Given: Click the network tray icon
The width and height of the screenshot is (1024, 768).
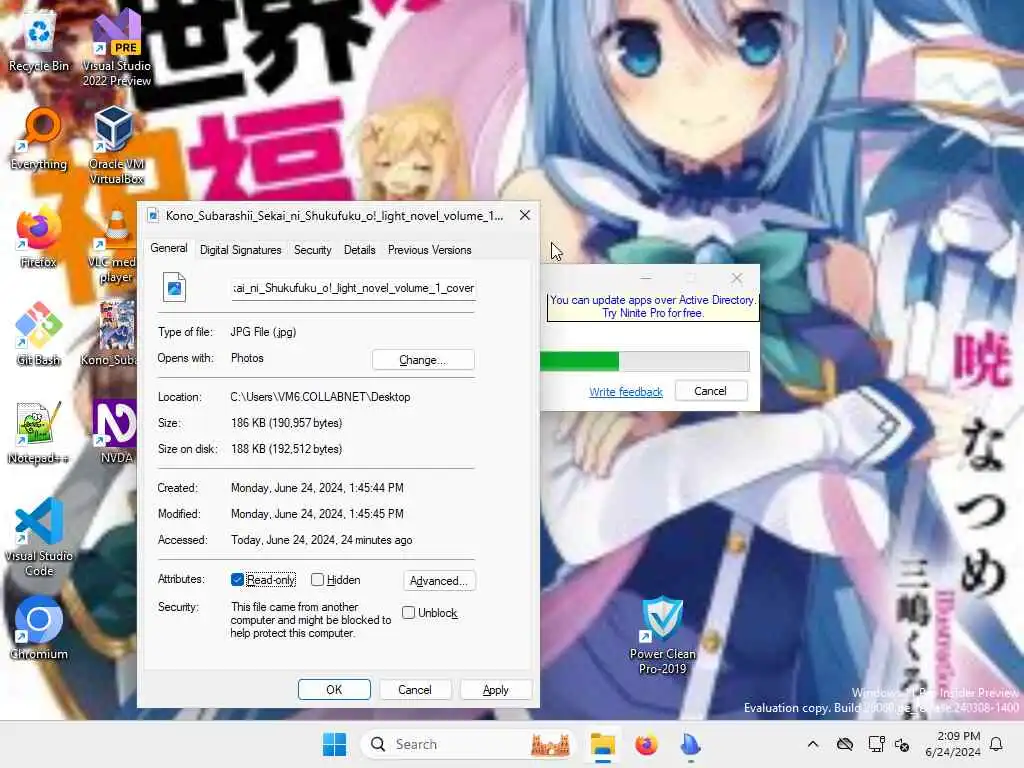Looking at the screenshot, I should [x=876, y=744].
